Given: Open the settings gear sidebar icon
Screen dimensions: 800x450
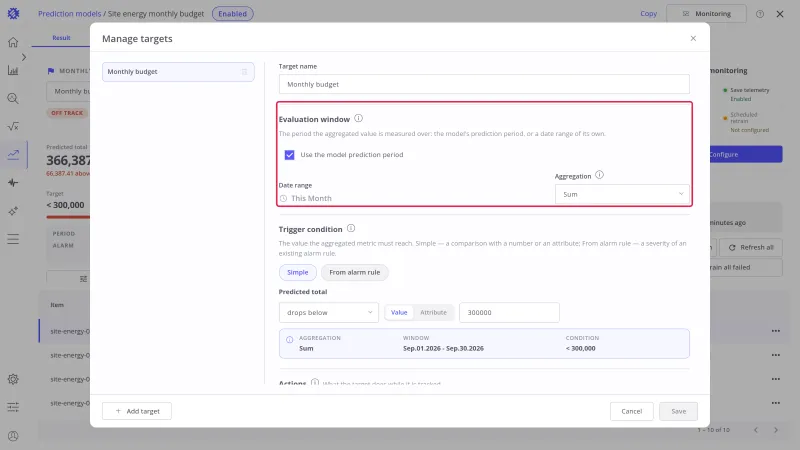Looking at the screenshot, I should (x=13, y=379).
